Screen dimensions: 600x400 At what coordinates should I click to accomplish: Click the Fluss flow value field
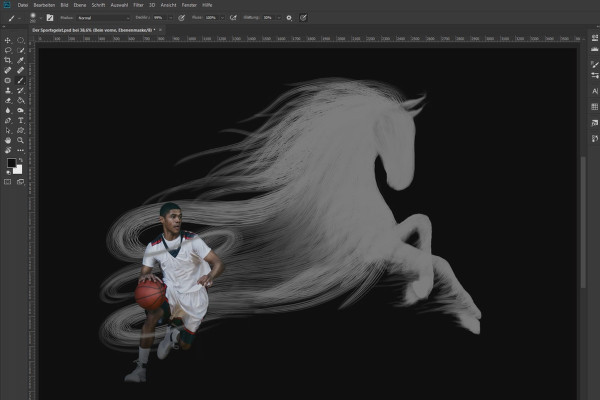pyautogui.click(x=212, y=18)
